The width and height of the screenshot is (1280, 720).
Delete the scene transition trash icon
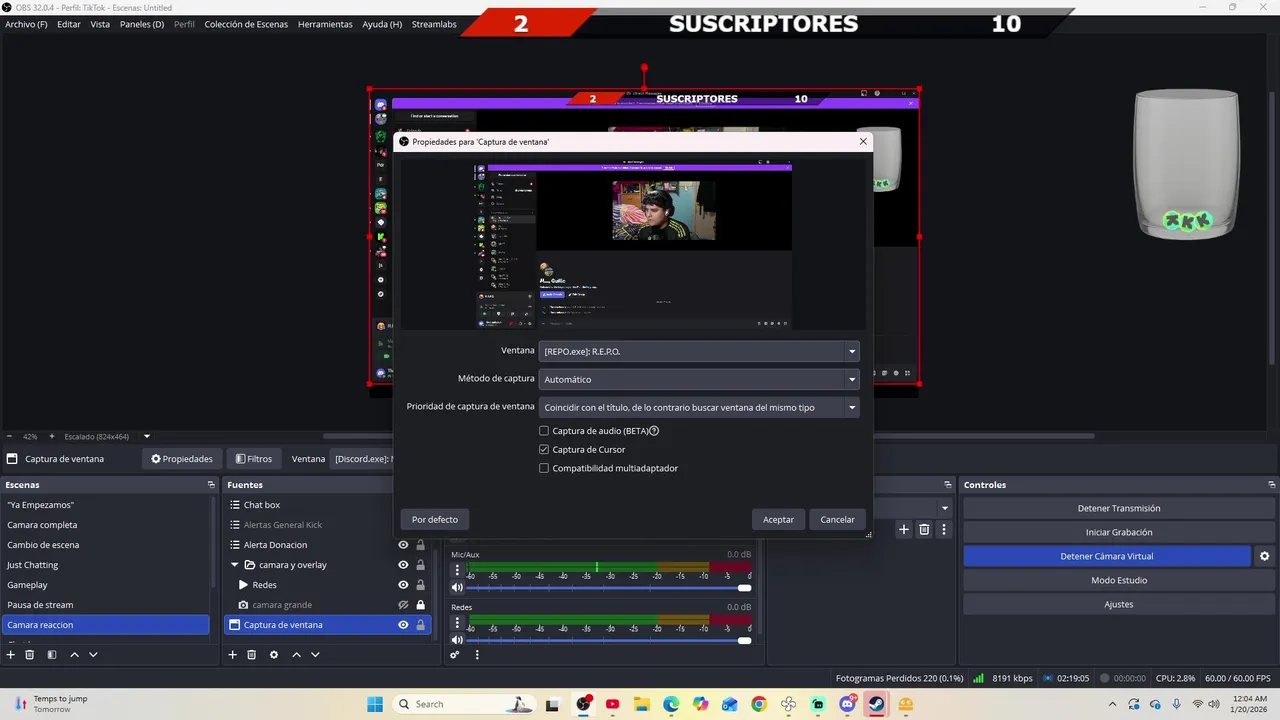pyautogui.click(x=924, y=529)
